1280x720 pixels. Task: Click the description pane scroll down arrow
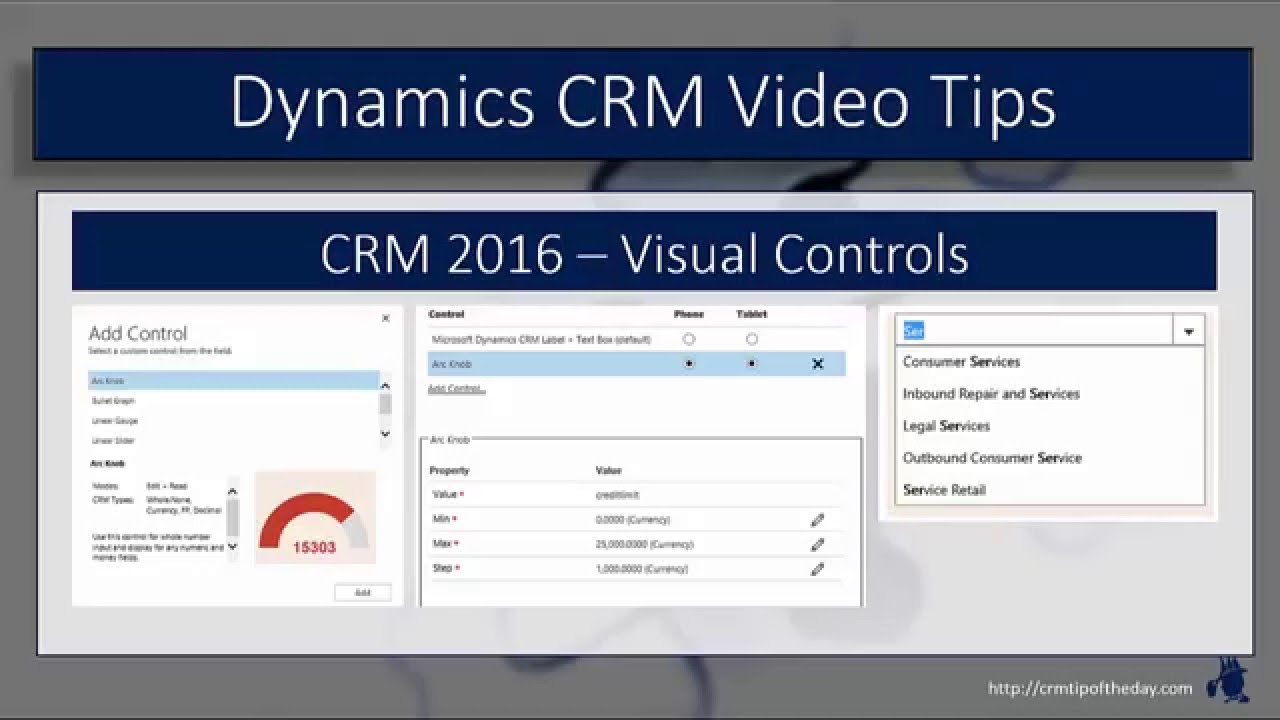[x=233, y=547]
